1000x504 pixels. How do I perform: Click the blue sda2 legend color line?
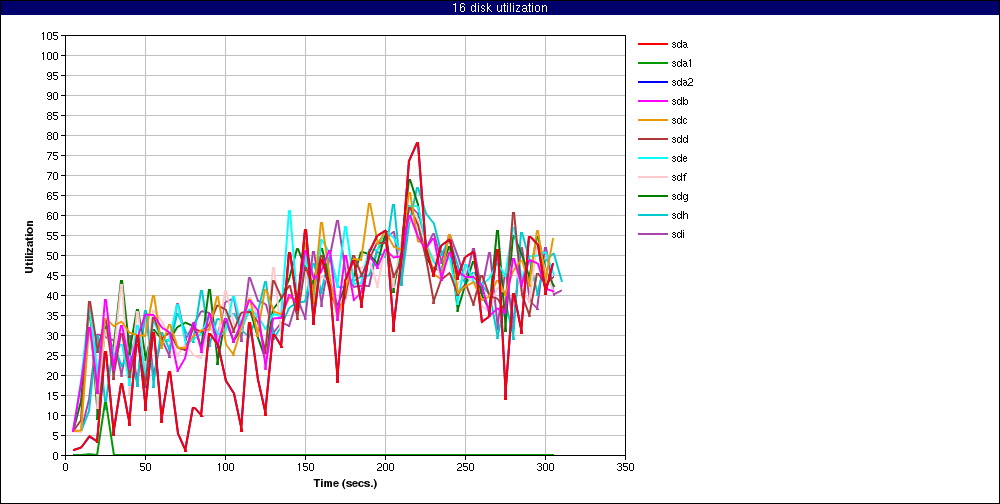point(652,82)
